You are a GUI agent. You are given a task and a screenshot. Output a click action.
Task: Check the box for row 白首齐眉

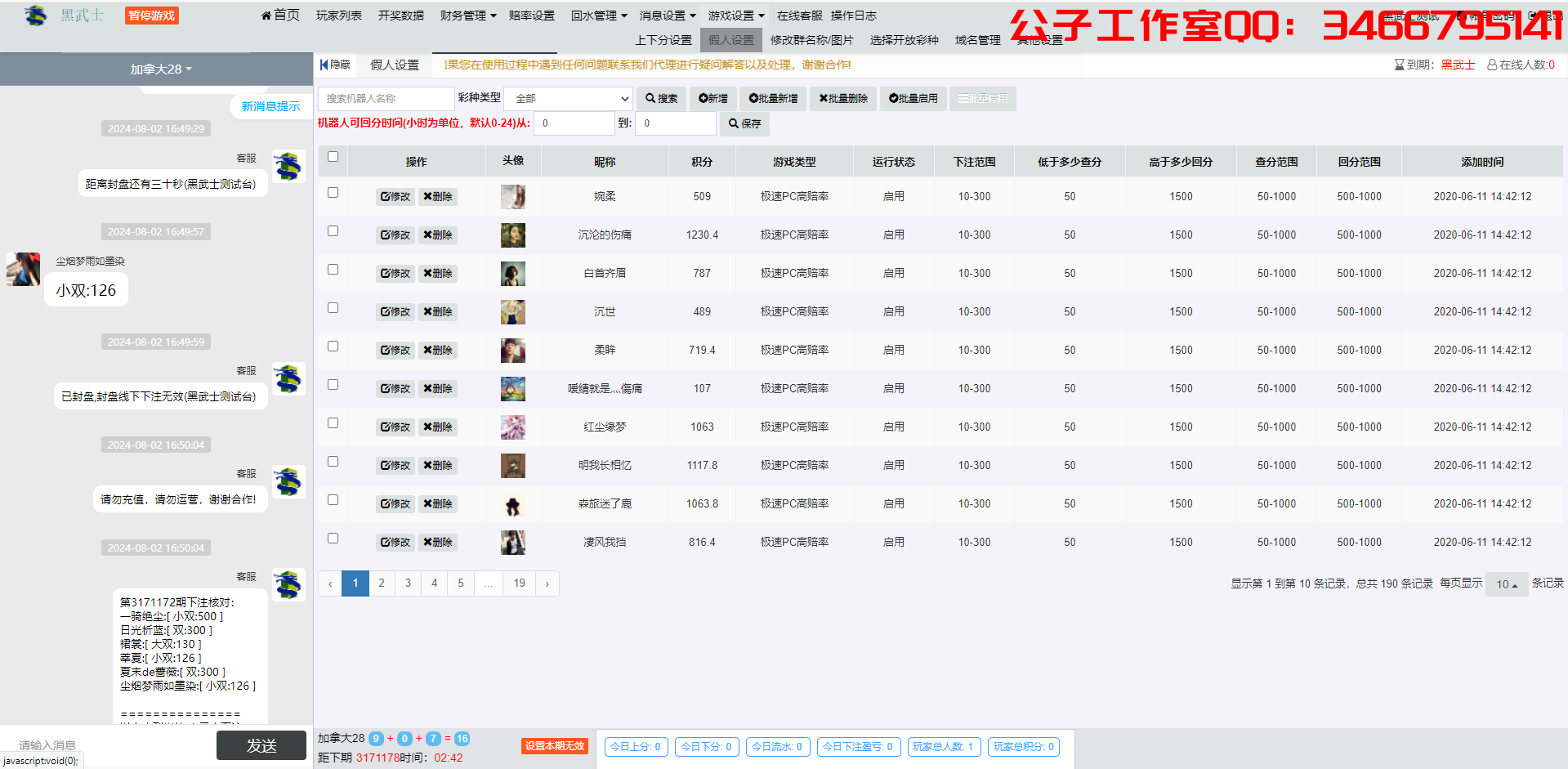[x=333, y=270]
